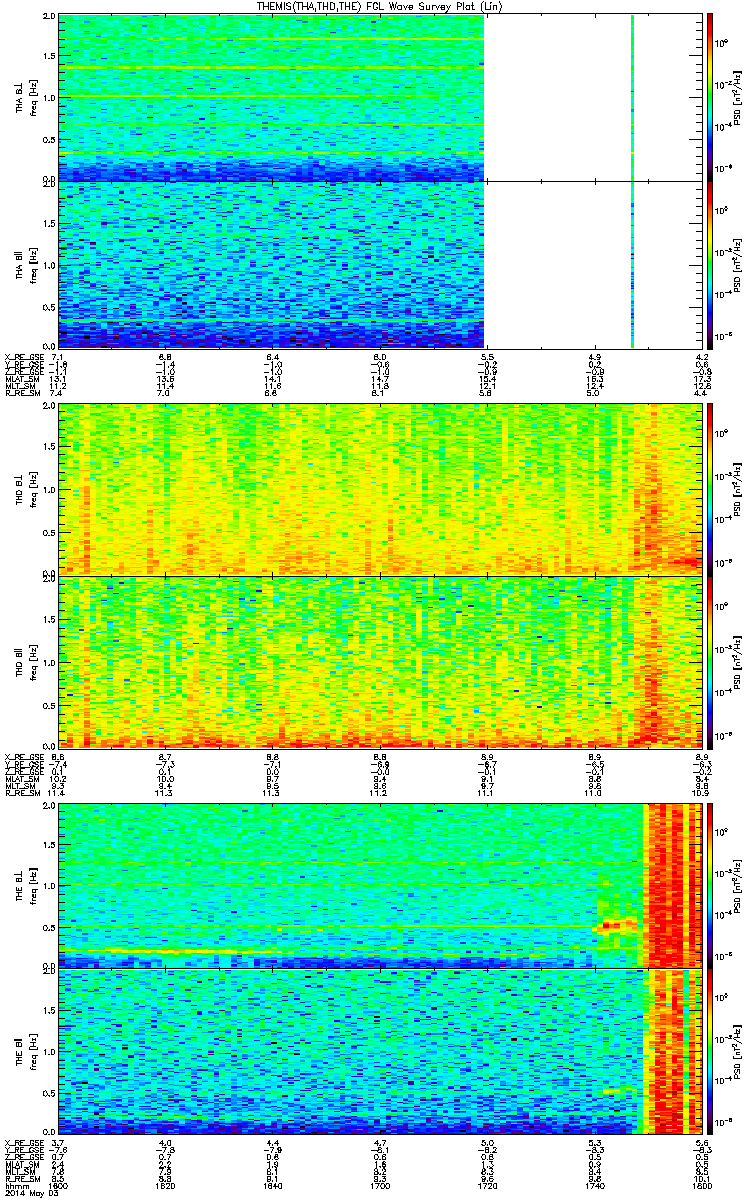Click the 1800 time label on bottom axis

point(702,1185)
